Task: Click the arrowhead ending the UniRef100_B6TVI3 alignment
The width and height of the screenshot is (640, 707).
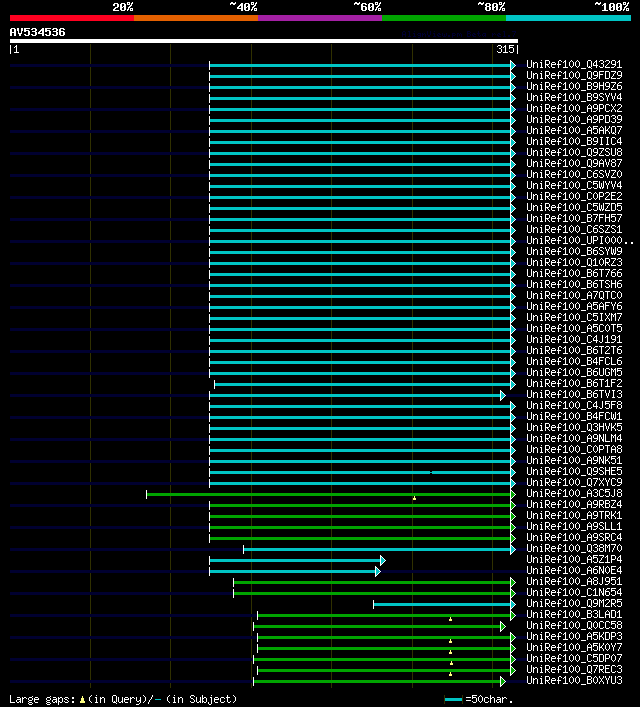Action: [503, 395]
